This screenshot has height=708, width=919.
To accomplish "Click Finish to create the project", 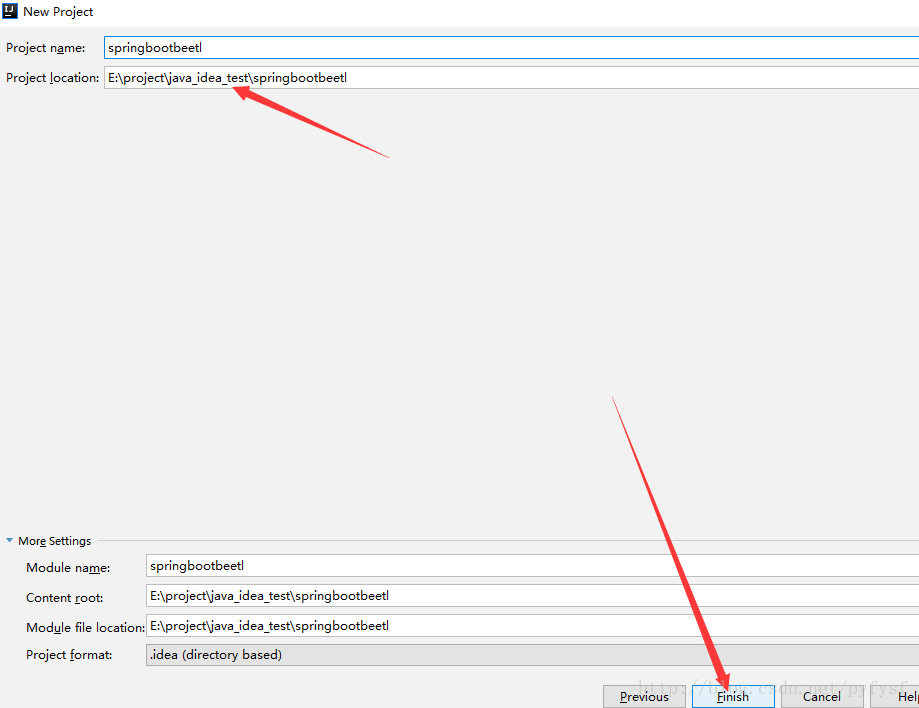I will 733,696.
